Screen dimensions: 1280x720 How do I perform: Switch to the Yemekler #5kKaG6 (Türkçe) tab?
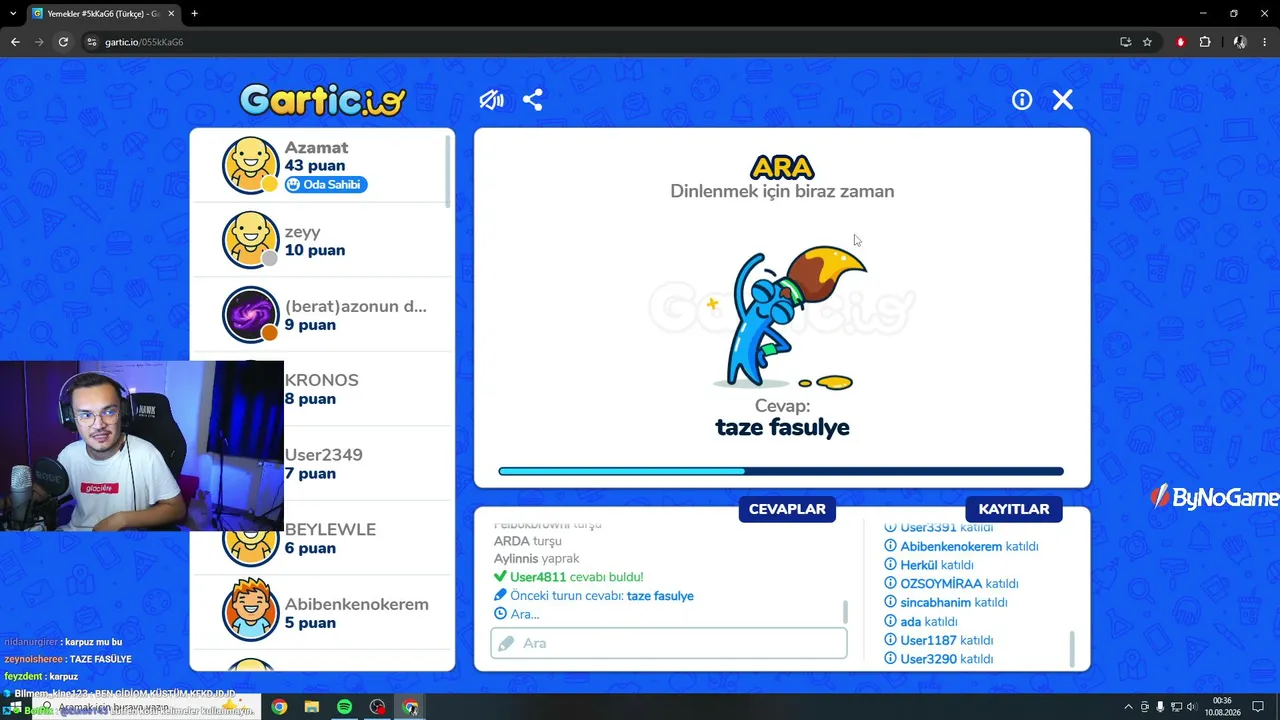click(x=102, y=14)
